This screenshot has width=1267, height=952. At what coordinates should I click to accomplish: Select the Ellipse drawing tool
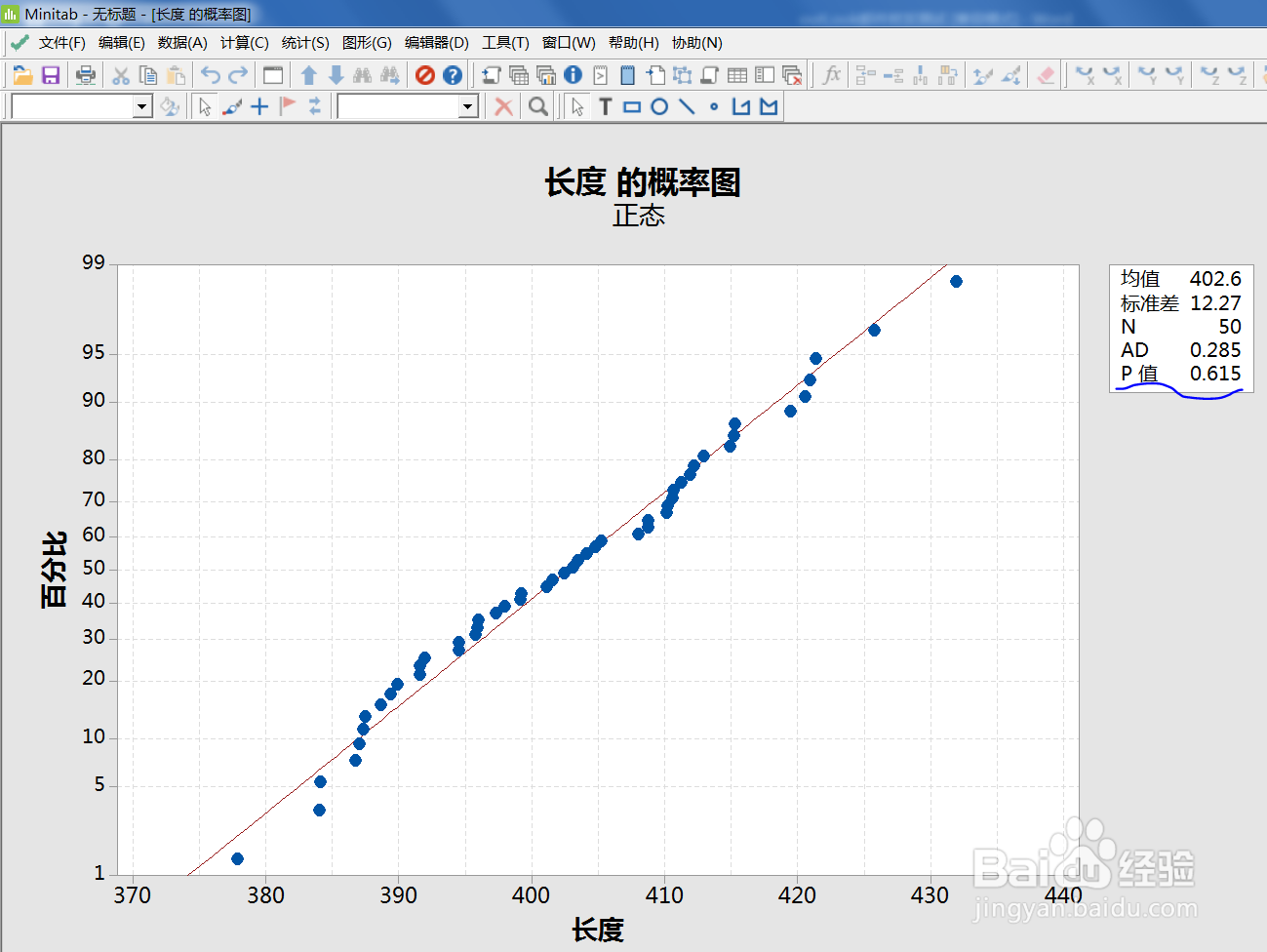coord(659,106)
